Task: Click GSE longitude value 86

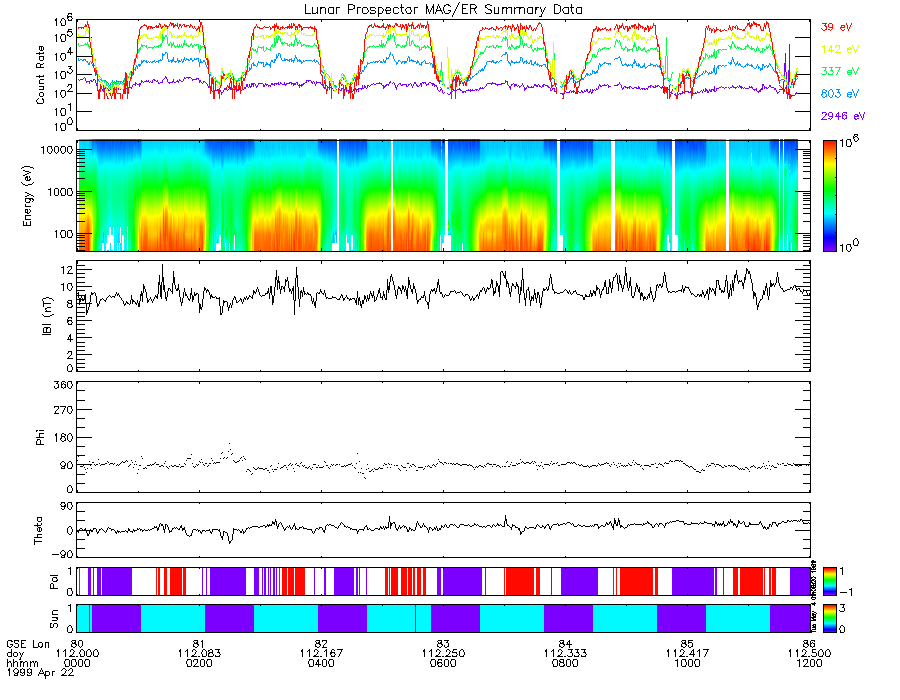Action: point(809,644)
